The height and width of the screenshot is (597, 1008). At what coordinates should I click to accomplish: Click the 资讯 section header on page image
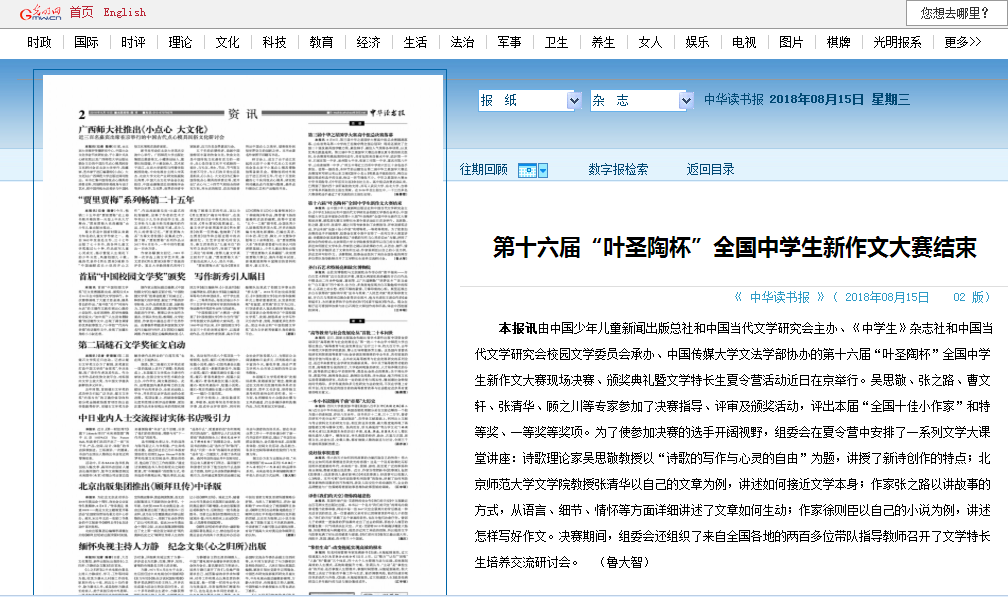click(243, 114)
